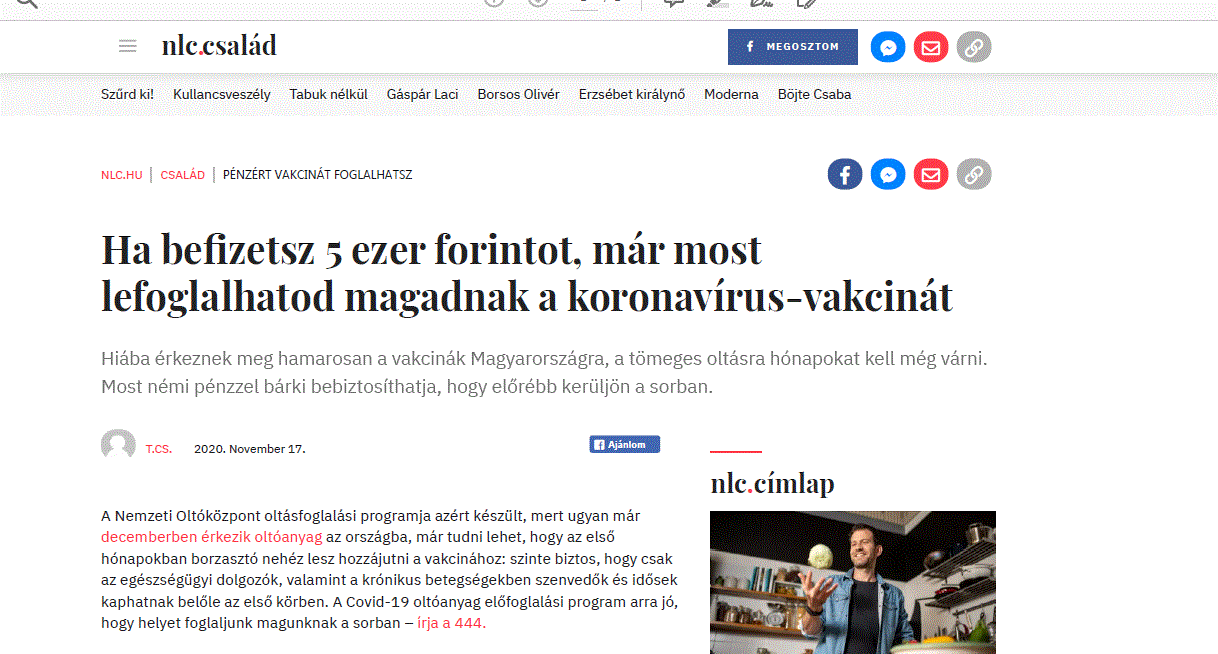The width and height of the screenshot is (1218, 654).
Task: Open the hamburger menu beside the nlc.család logo
Action: coord(127,46)
